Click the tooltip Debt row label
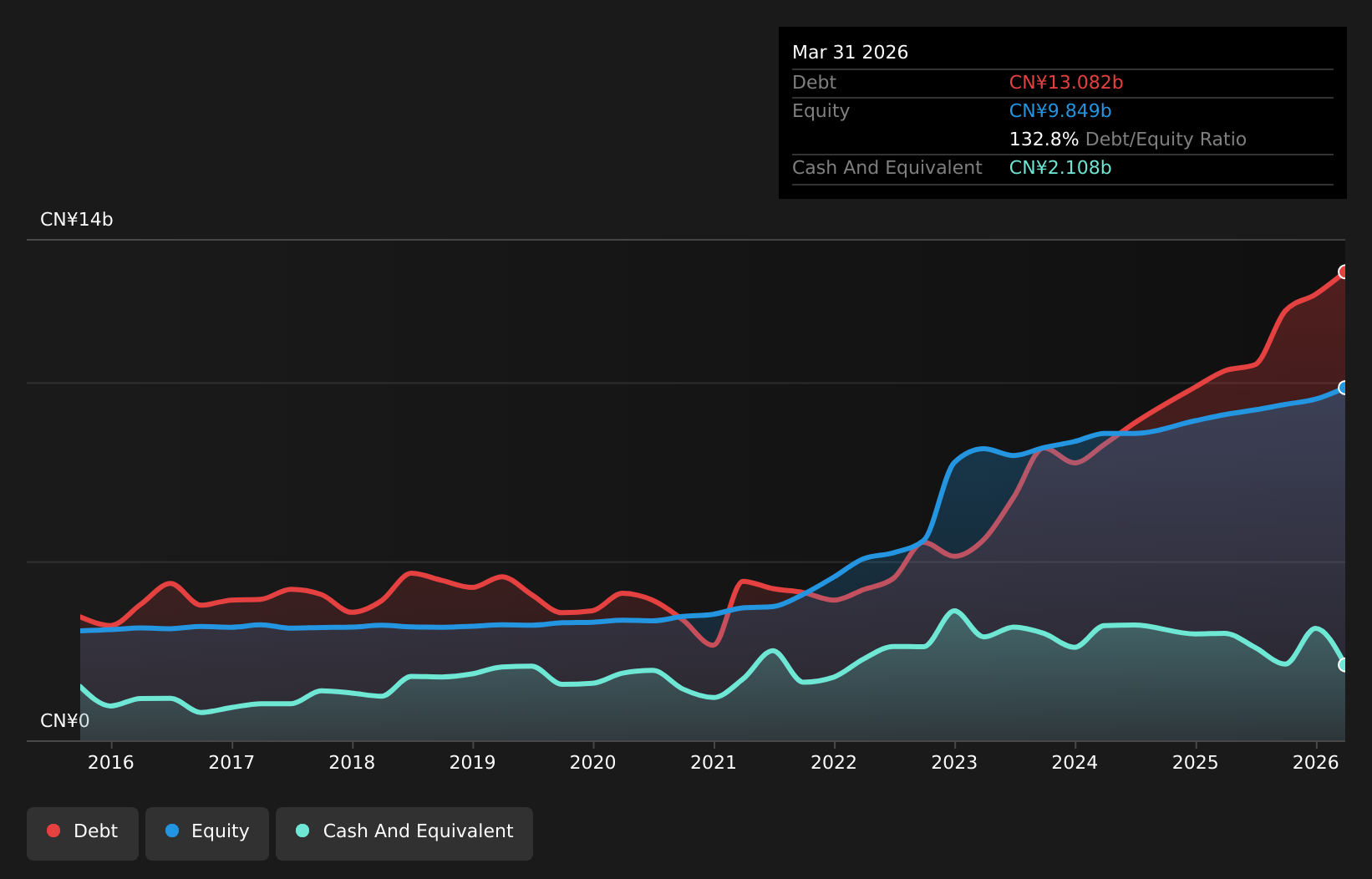 pyautogui.click(x=814, y=83)
